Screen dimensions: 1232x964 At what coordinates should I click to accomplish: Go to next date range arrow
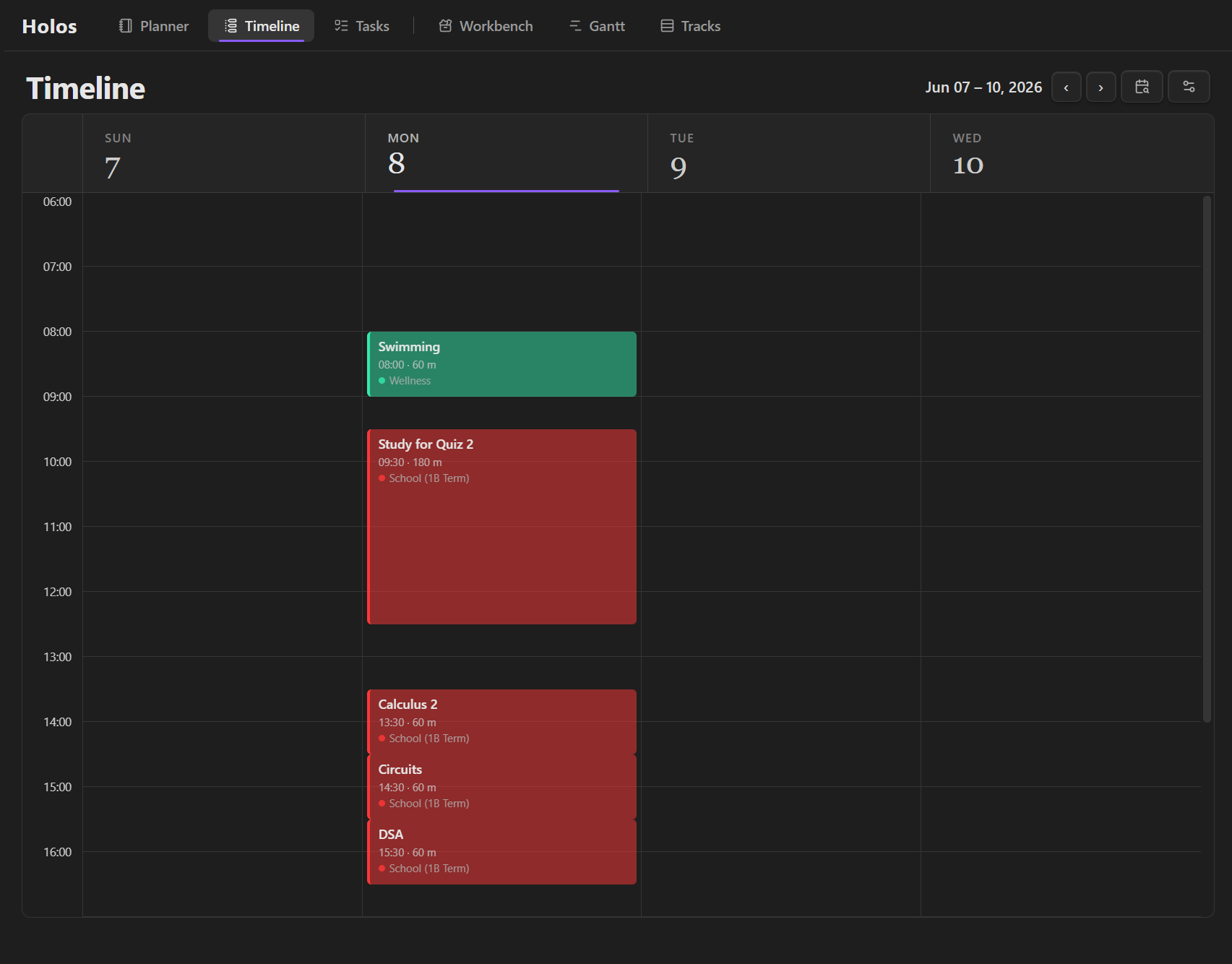click(1100, 87)
